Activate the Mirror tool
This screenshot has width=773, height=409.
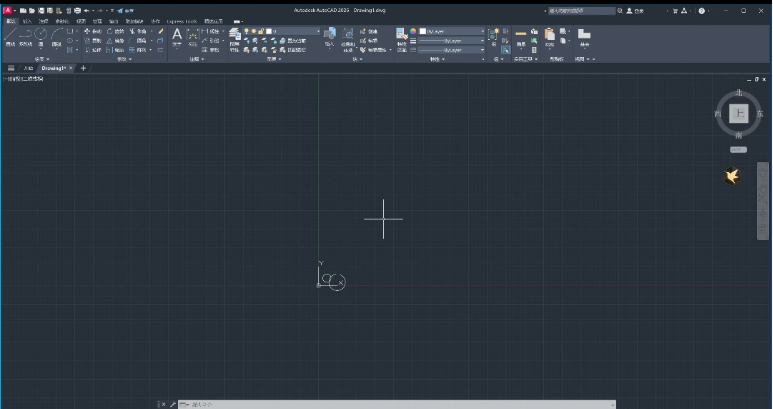(116, 40)
